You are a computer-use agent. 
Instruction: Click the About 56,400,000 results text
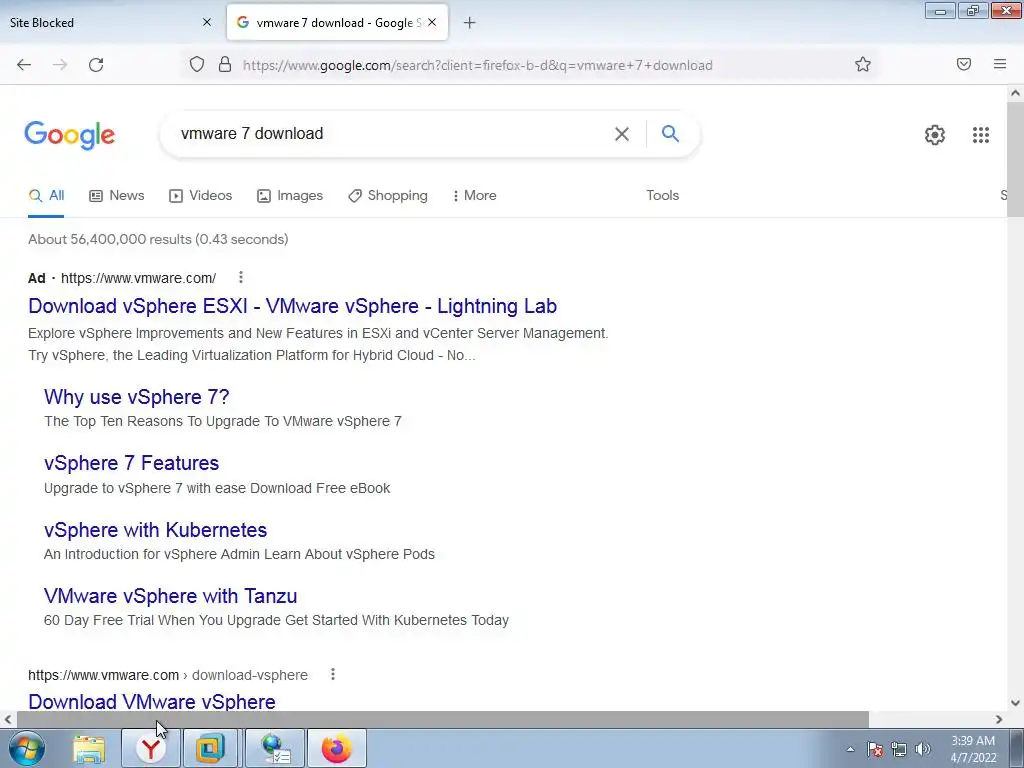point(158,239)
